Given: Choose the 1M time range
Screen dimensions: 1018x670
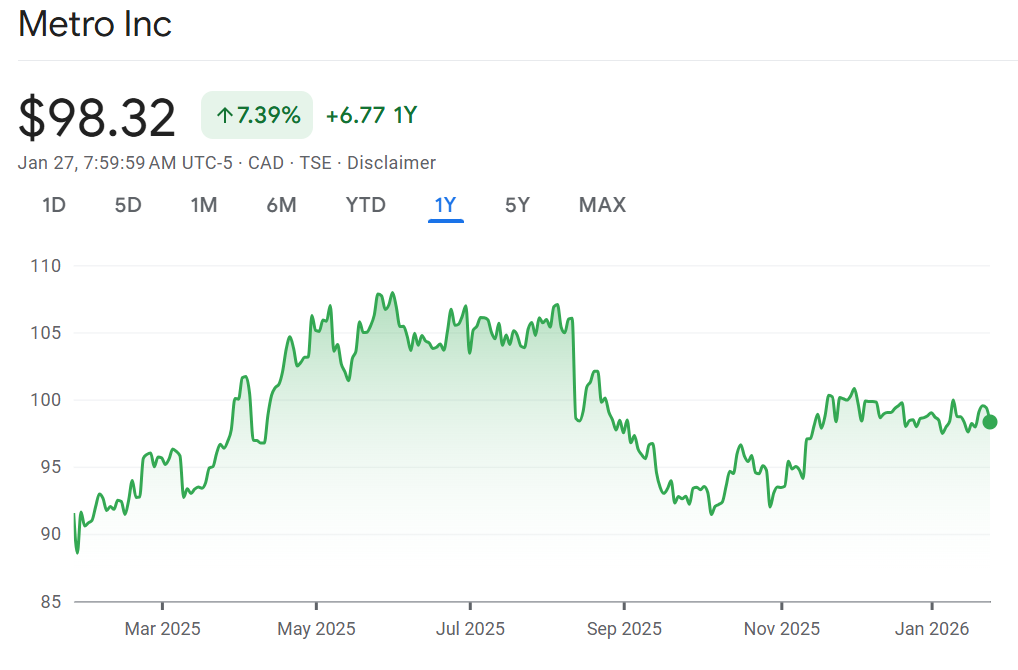Looking at the screenshot, I should pos(204,205).
